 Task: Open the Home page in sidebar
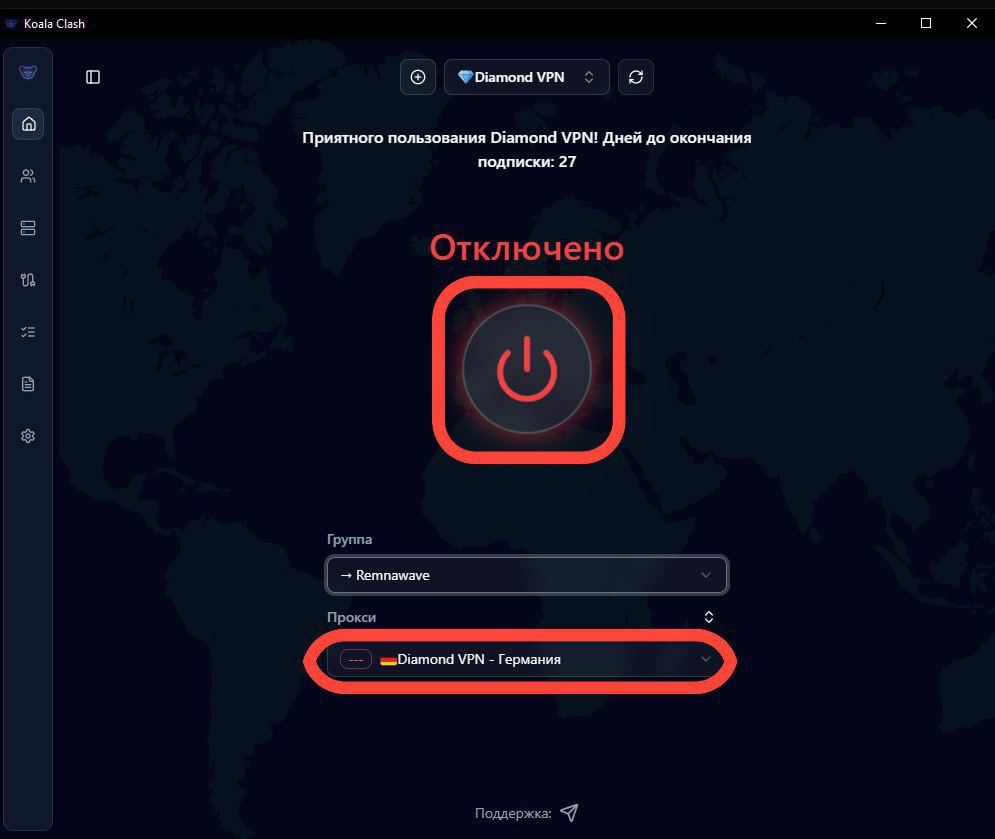pos(28,124)
